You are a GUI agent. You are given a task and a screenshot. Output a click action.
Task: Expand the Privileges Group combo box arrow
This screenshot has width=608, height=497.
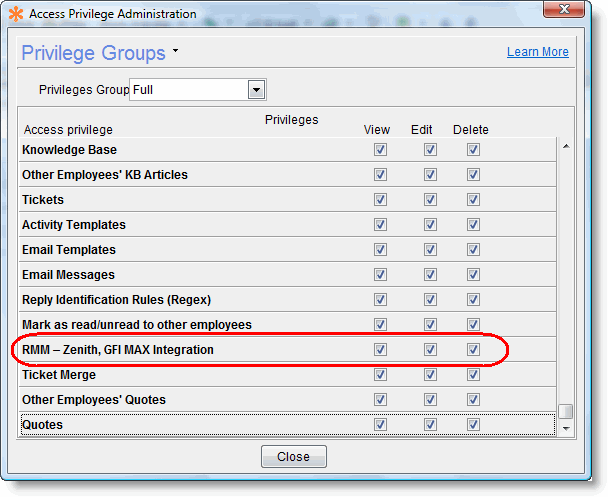coord(256,90)
